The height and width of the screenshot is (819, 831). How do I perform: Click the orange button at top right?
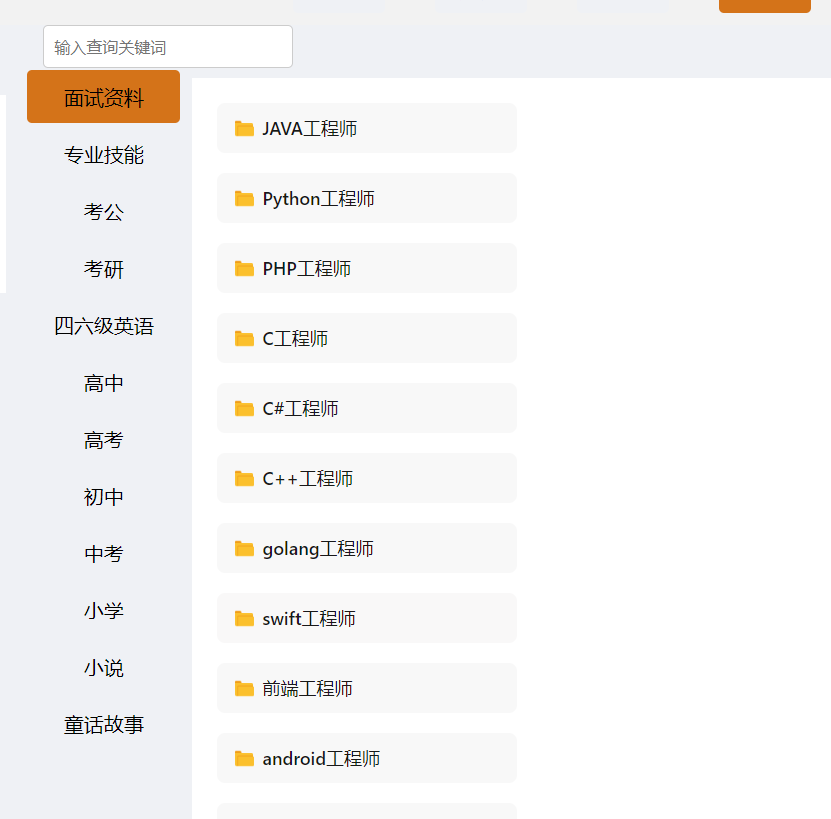tap(764, 5)
